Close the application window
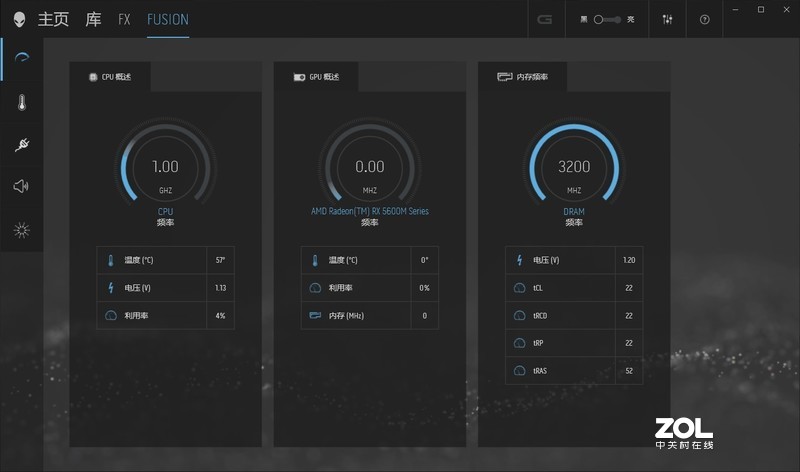Viewport: 800px width, 472px height. point(786,10)
